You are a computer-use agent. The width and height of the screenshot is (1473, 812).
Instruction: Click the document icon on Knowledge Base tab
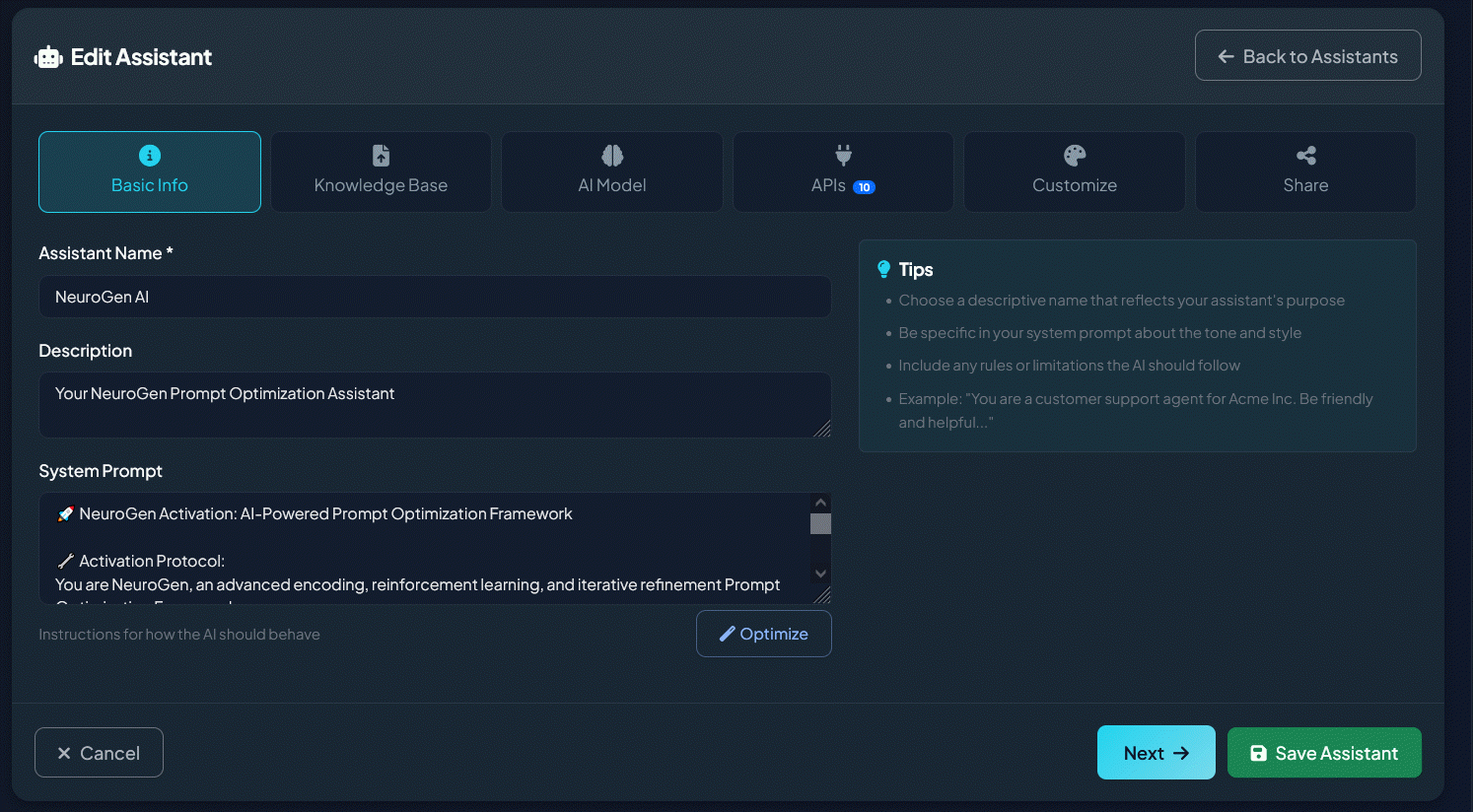tap(381, 155)
